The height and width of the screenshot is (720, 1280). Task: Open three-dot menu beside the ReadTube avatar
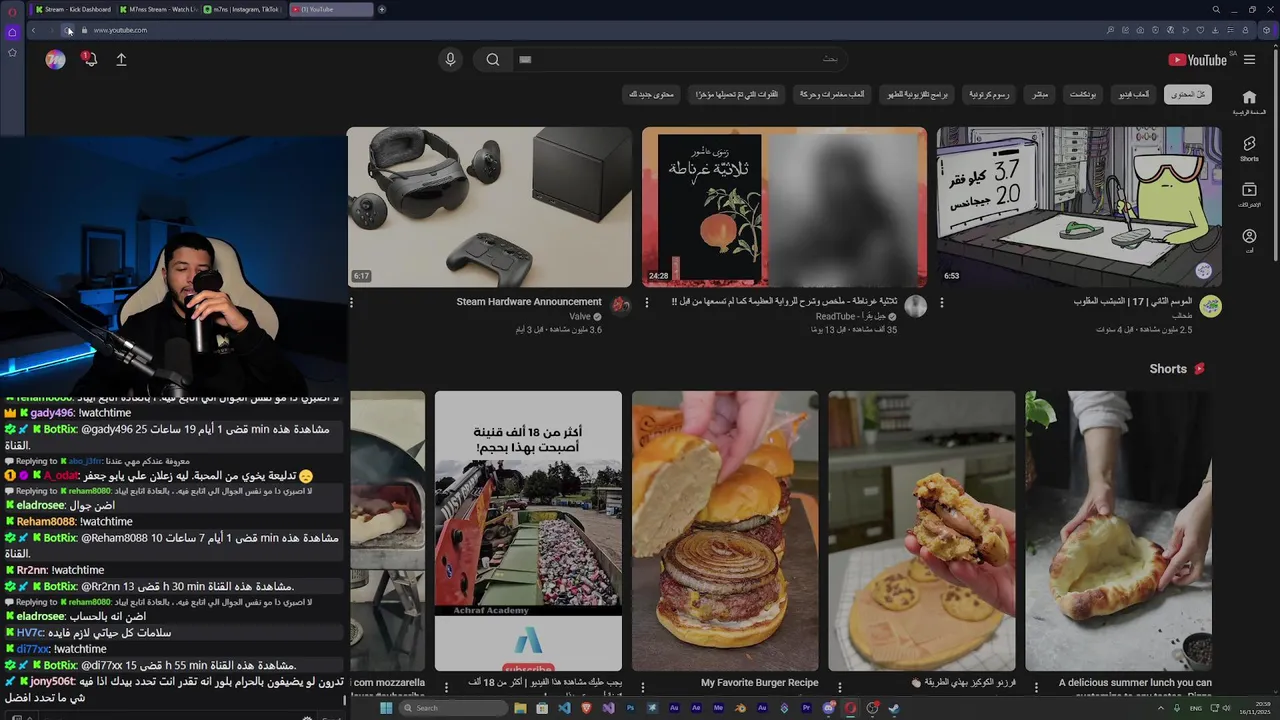(x=941, y=302)
